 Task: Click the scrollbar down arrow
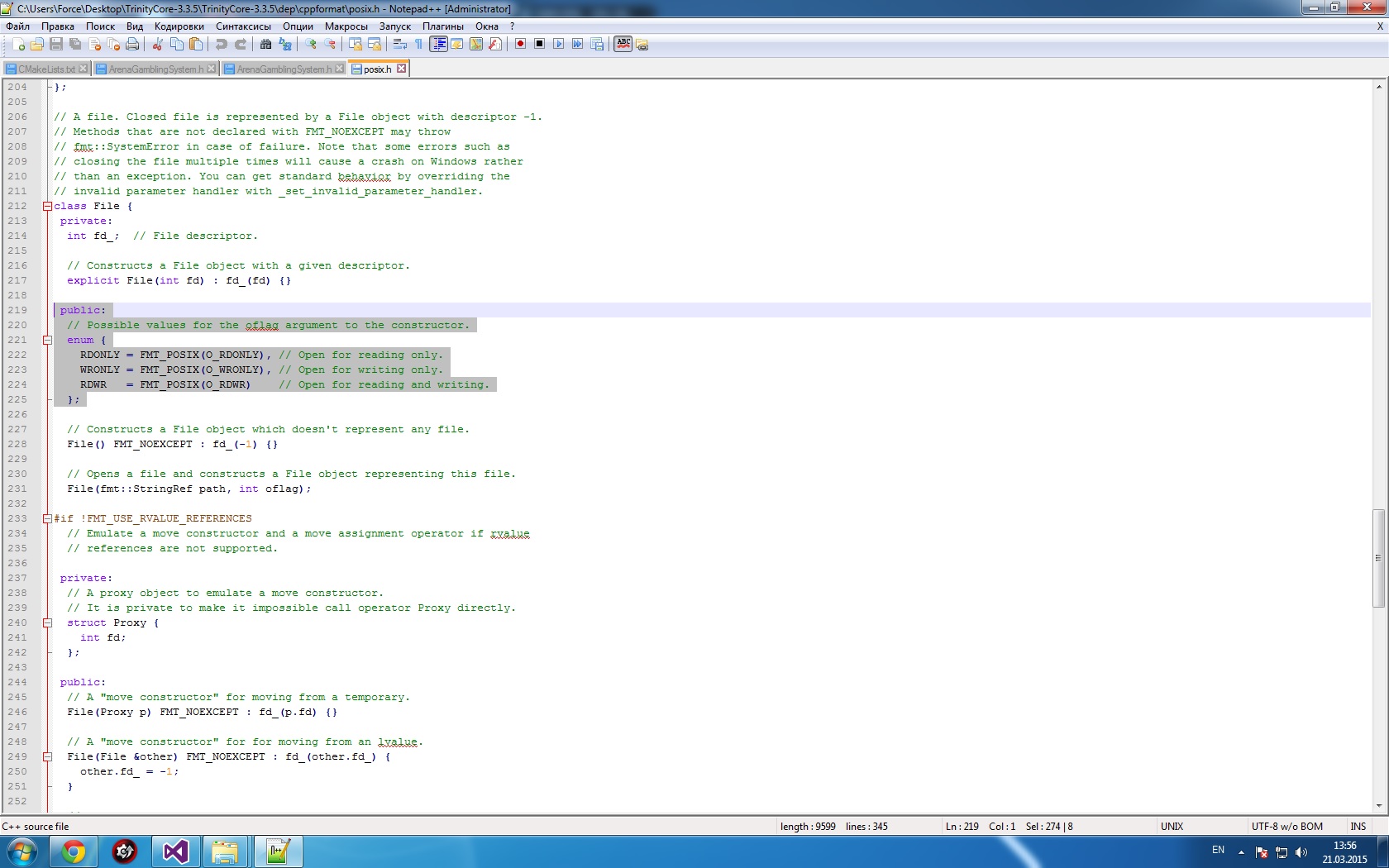(1378, 806)
